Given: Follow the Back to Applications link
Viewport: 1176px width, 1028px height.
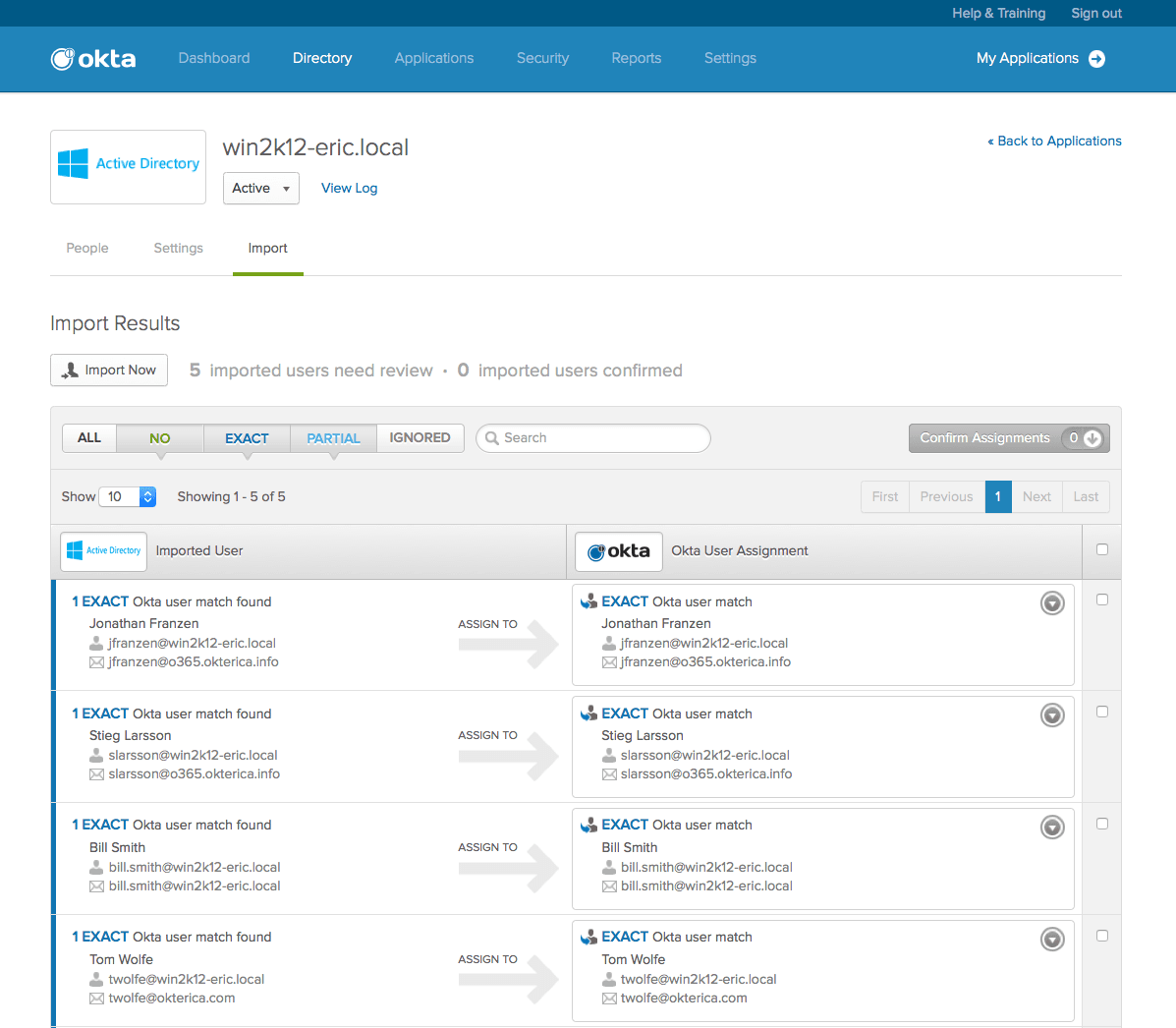Looking at the screenshot, I should [x=1054, y=142].
